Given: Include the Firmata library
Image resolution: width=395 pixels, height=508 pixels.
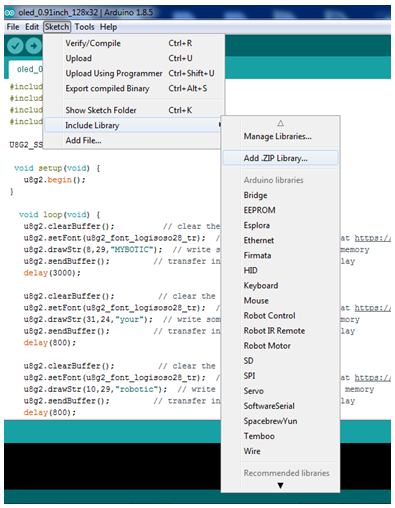Looking at the screenshot, I should point(280,255).
